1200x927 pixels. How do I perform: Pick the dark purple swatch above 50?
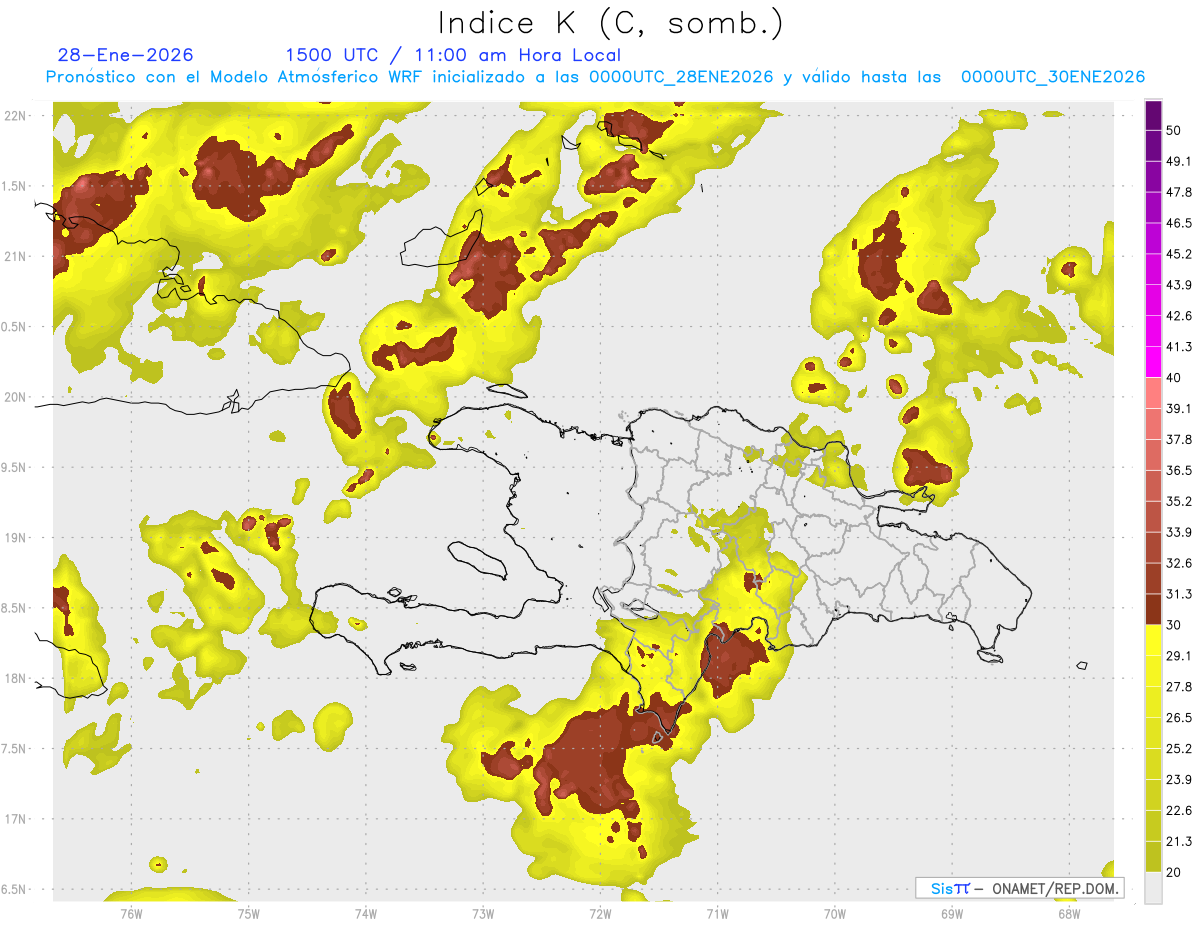pos(1153,115)
